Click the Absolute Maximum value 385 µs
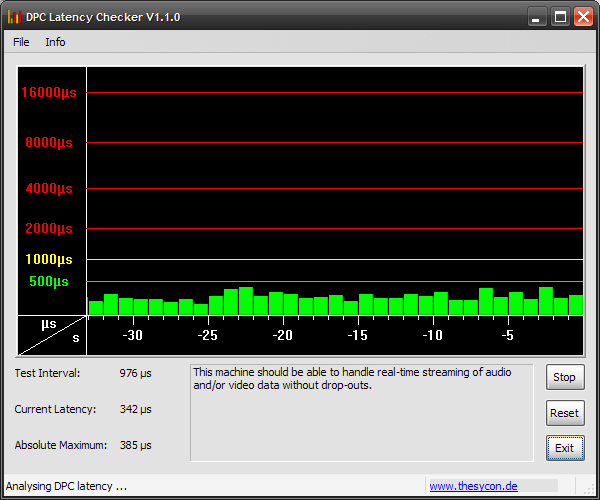The height and width of the screenshot is (500, 600). (135, 445)
